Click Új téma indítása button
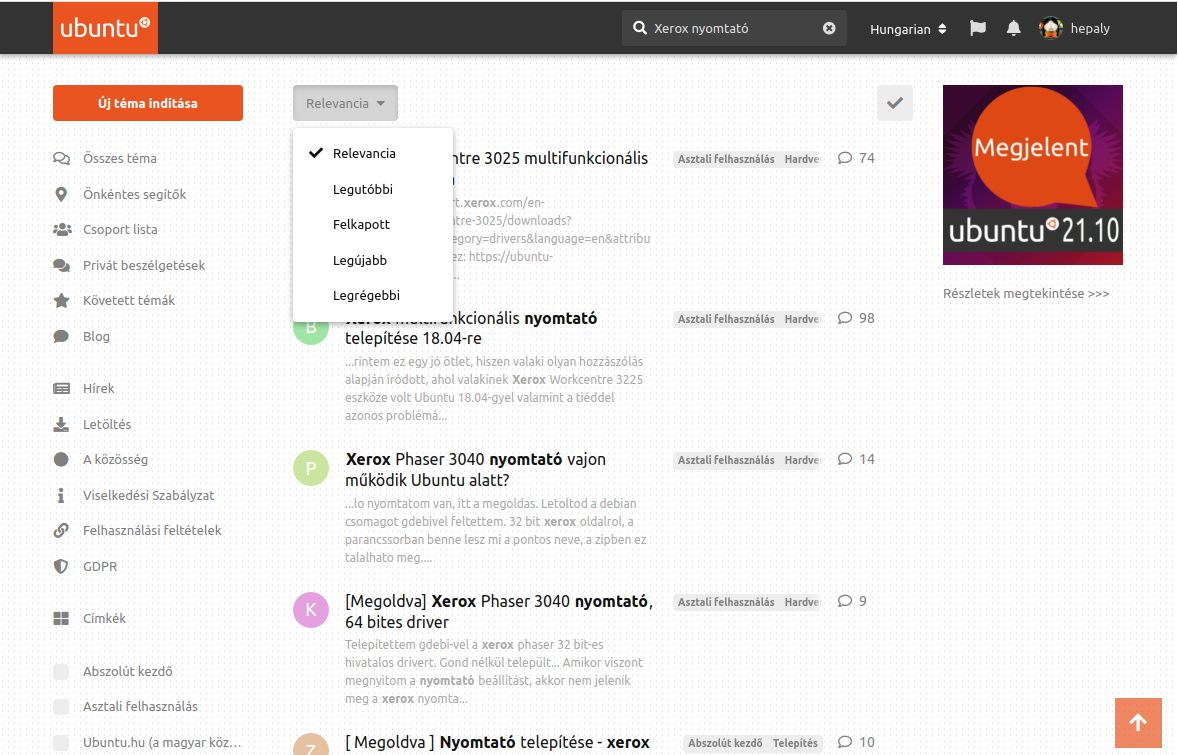Image resolution: width=1178 pixels, height=755 pixels. (x=148, y=103)
